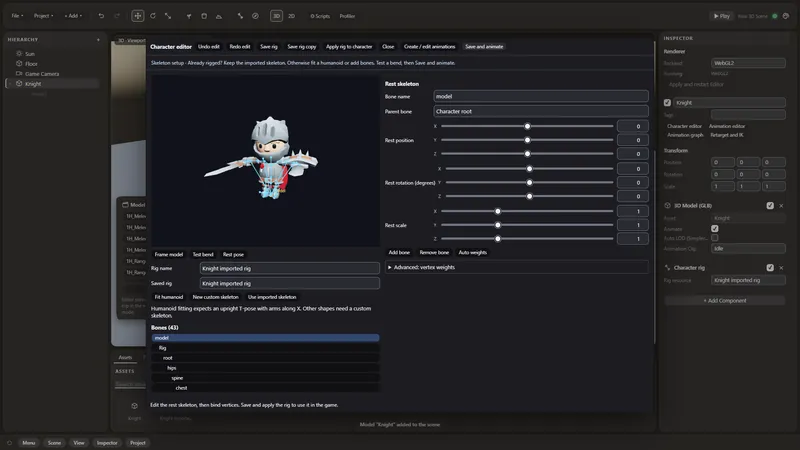Open the File dropdown menu

[x=17, y=16]
